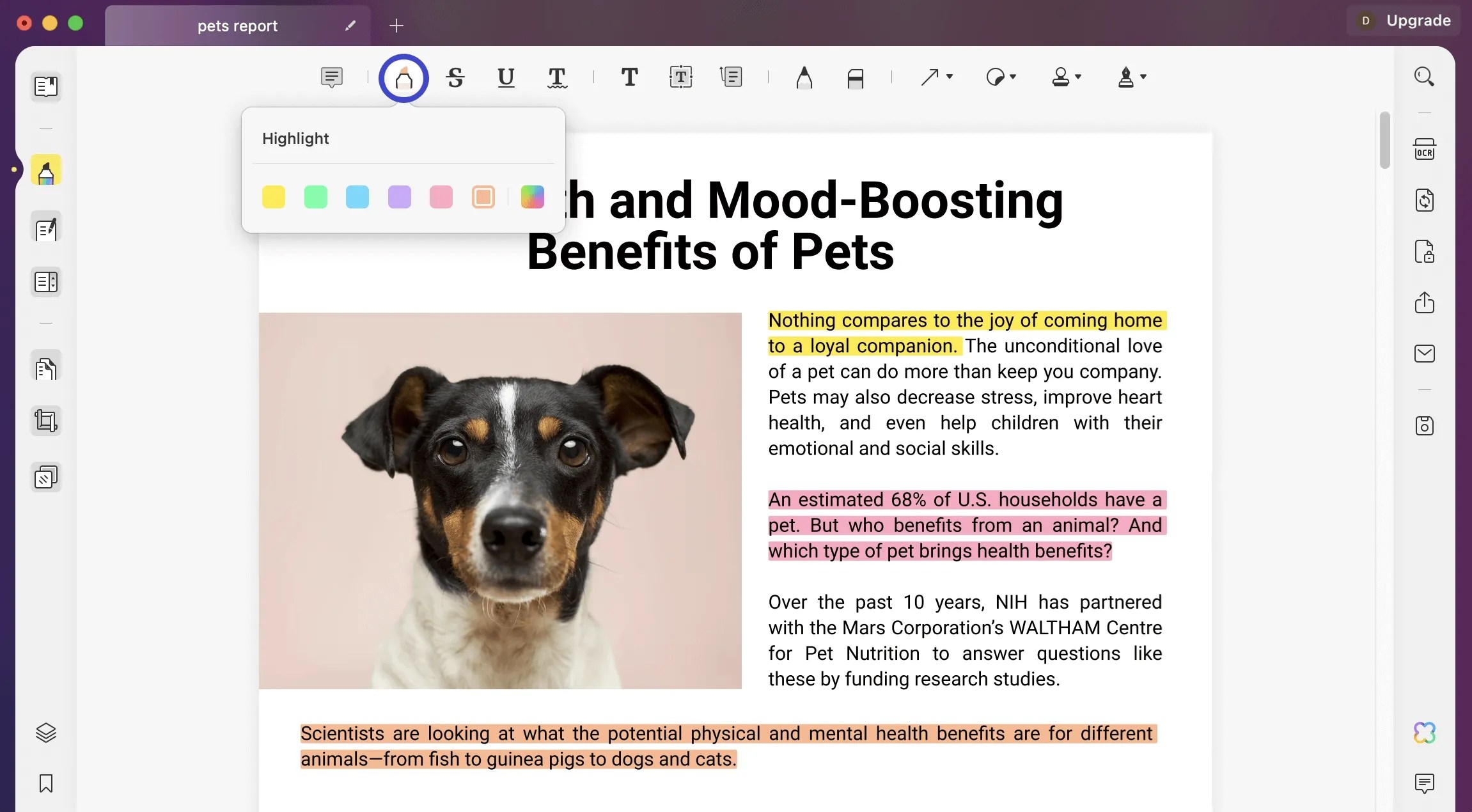Select the Underline annotation tool

pyautogui.click(x=505, y=77)
